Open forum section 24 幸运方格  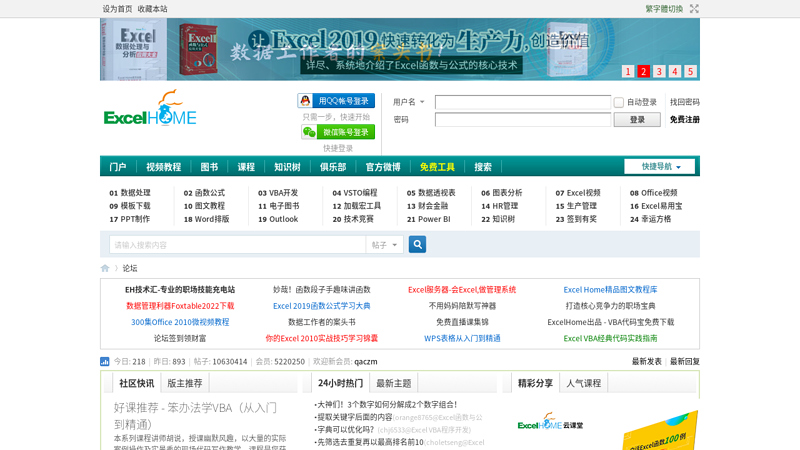click(x=651, y=219)
